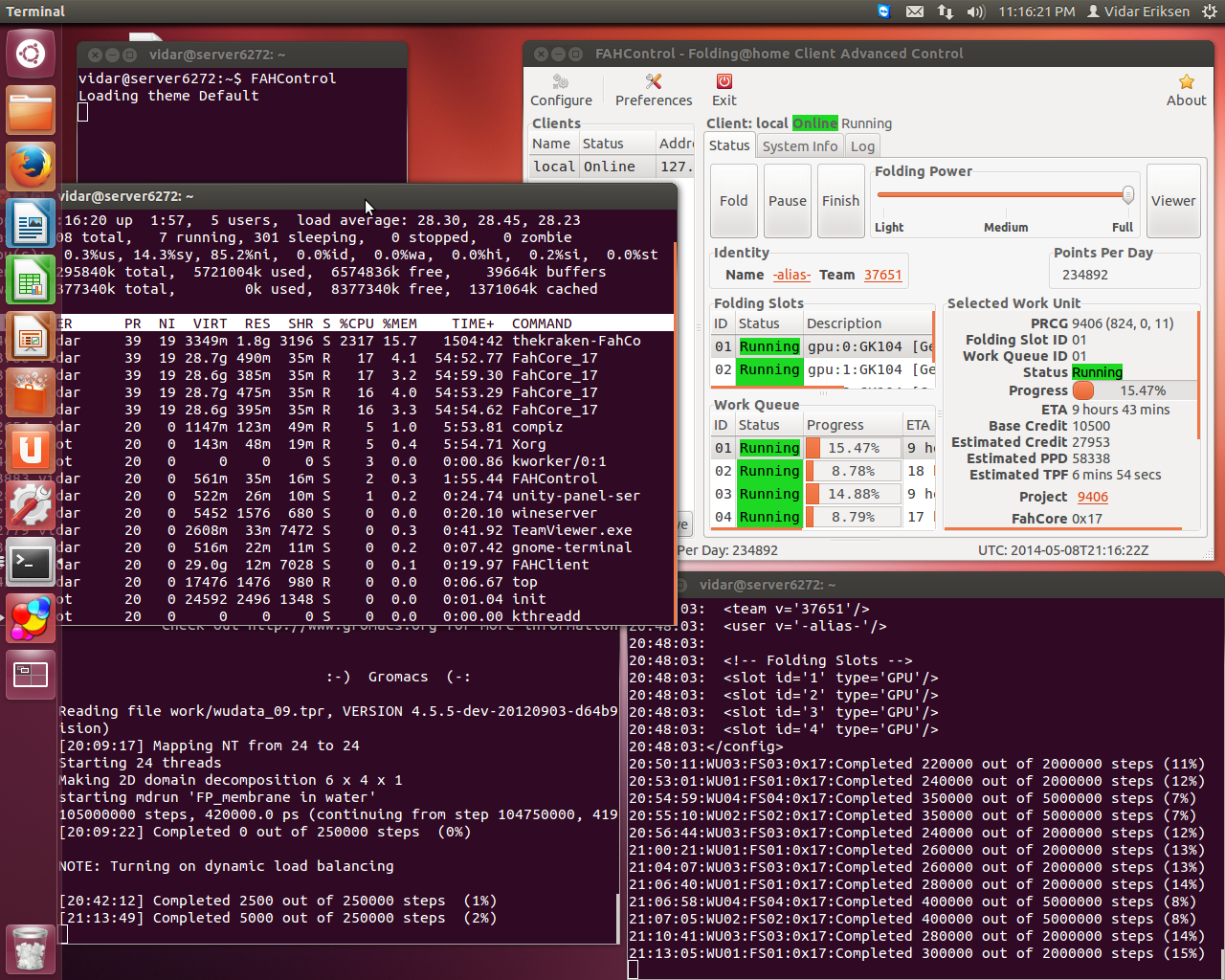
Task: Click the Finish button
Action: pyautogui.click(x=841, y=201)
